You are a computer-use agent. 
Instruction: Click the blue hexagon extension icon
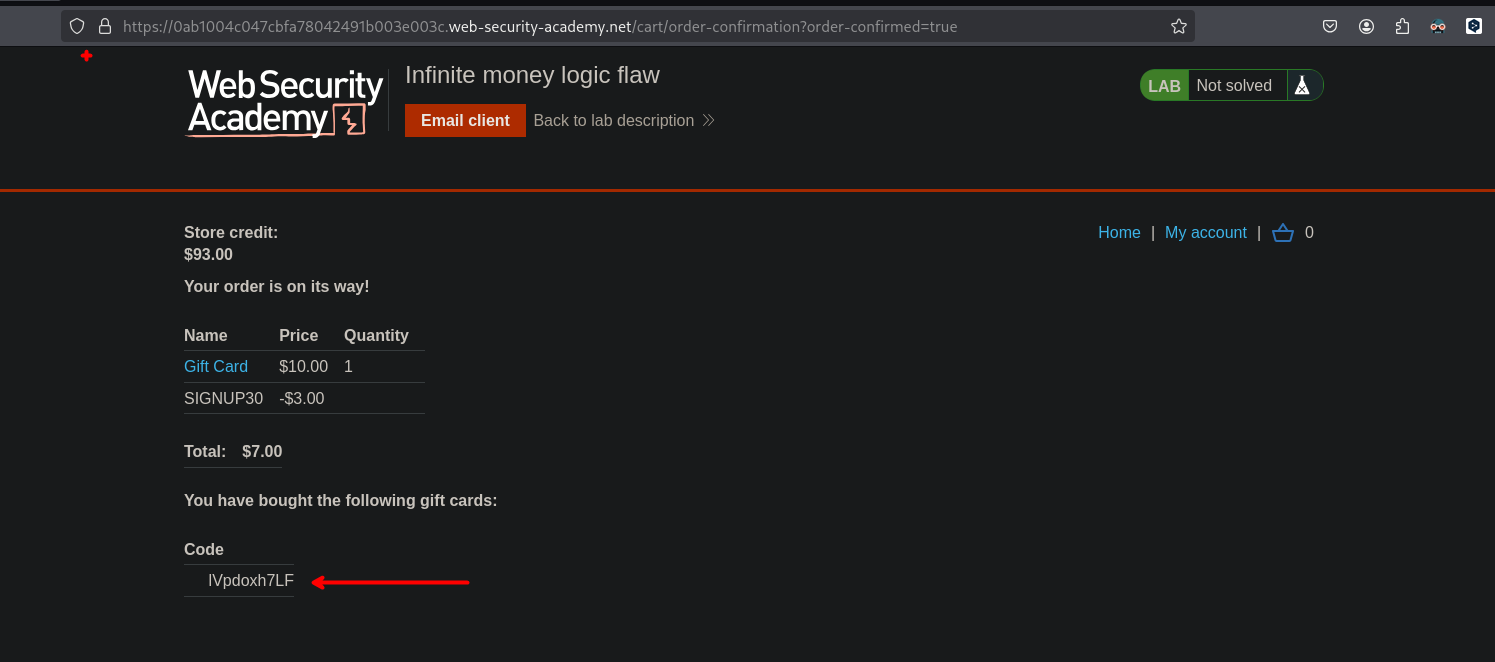1474,27
